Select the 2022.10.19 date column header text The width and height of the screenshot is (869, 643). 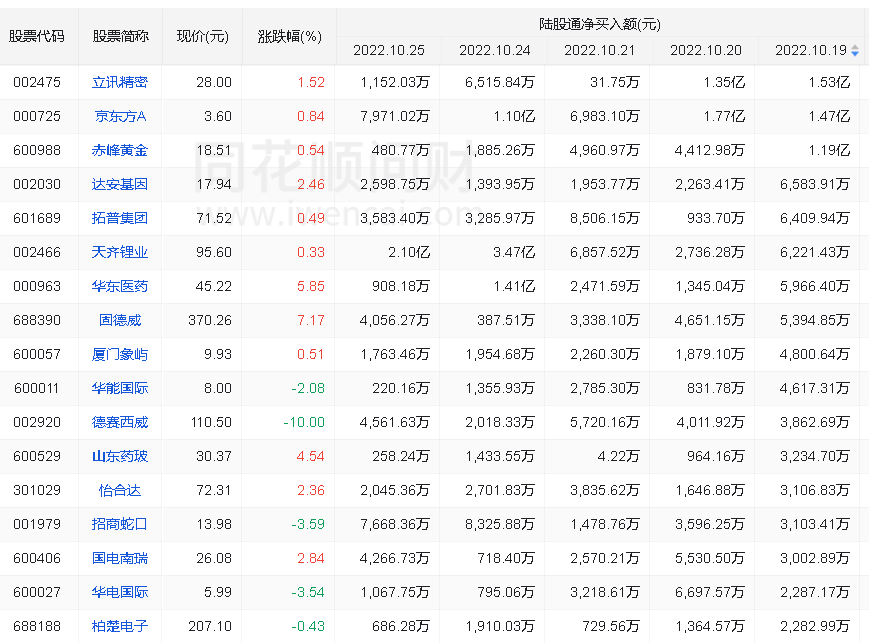[811, 50]
